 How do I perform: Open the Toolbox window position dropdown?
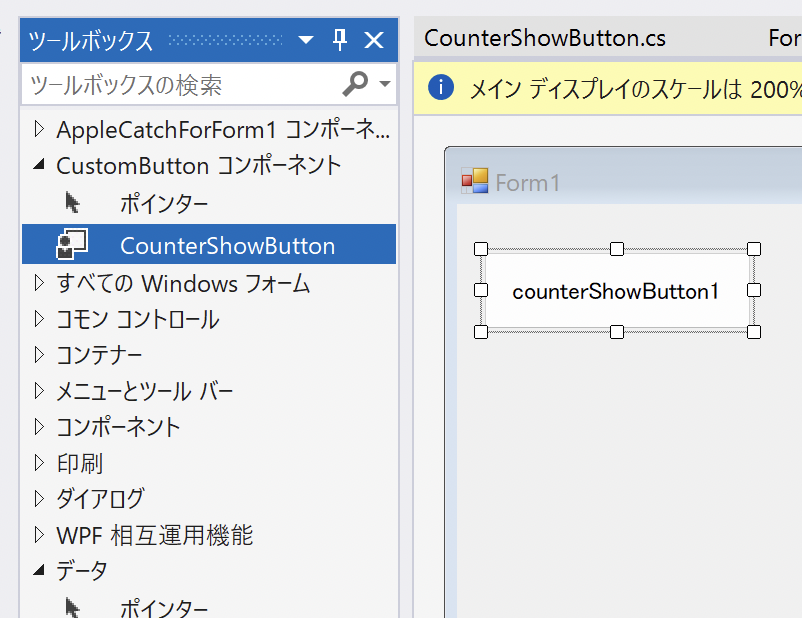(306, 39)
